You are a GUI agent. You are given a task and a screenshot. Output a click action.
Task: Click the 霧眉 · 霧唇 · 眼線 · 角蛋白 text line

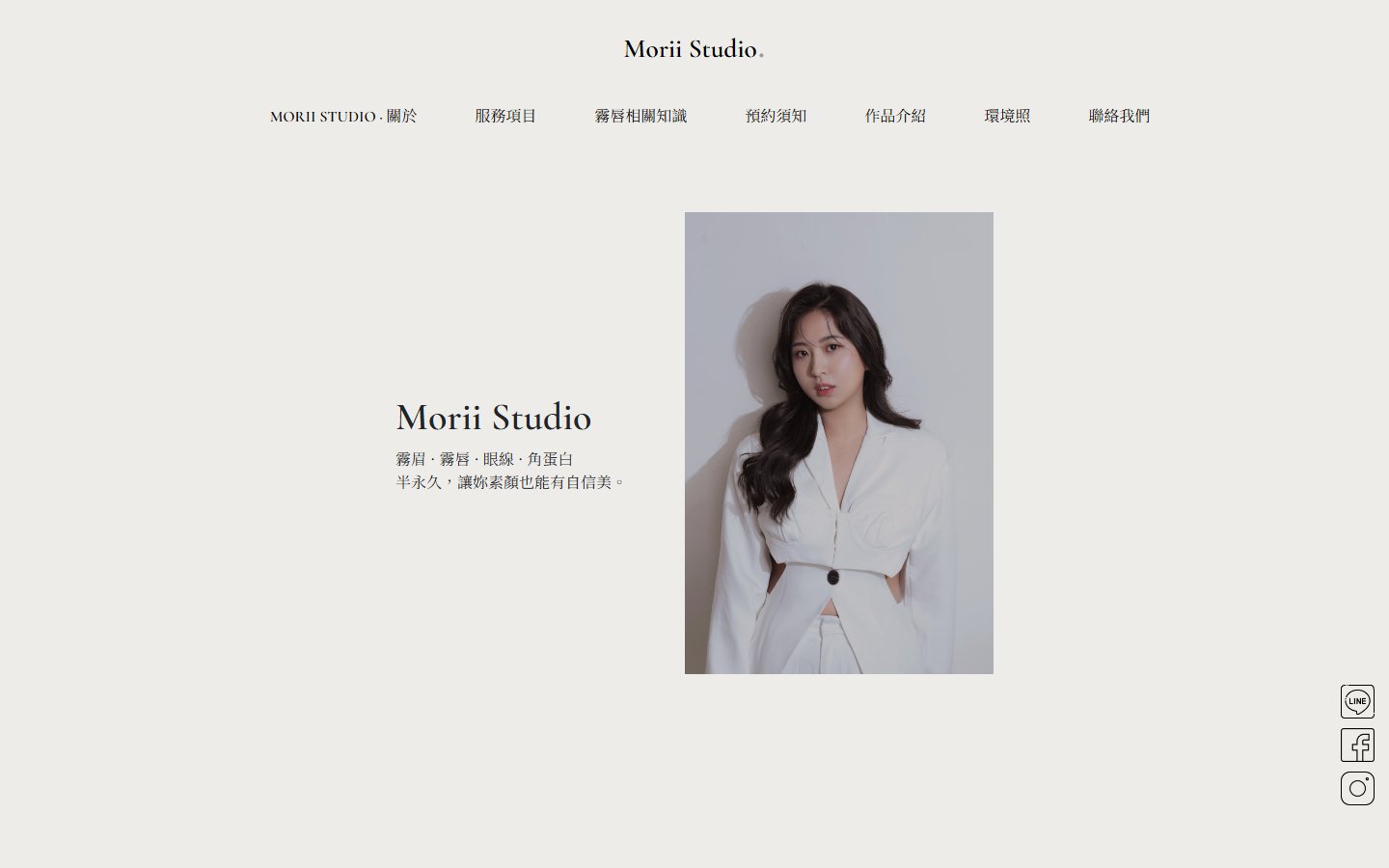(484, 459)
